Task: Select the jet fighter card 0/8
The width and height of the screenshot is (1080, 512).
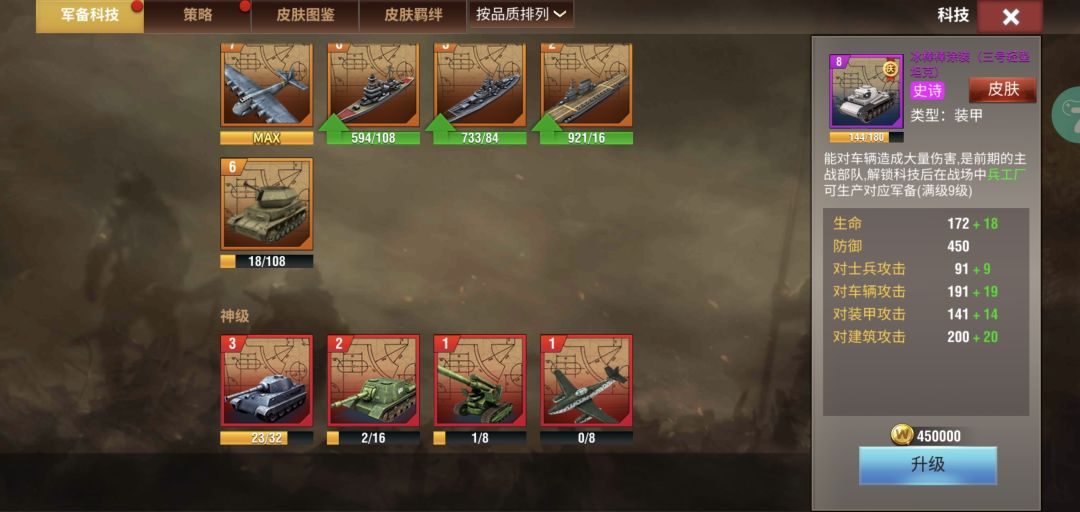Action: point(587,381)
